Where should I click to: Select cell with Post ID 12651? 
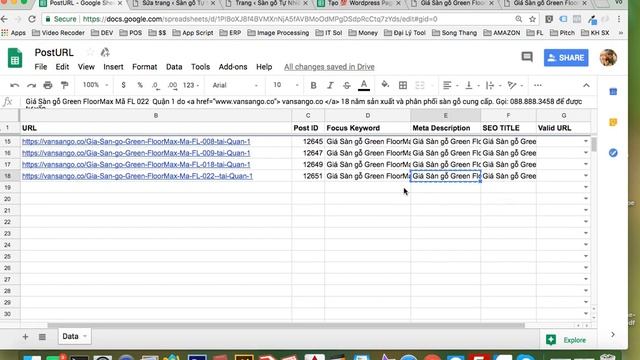pos(308,176)
